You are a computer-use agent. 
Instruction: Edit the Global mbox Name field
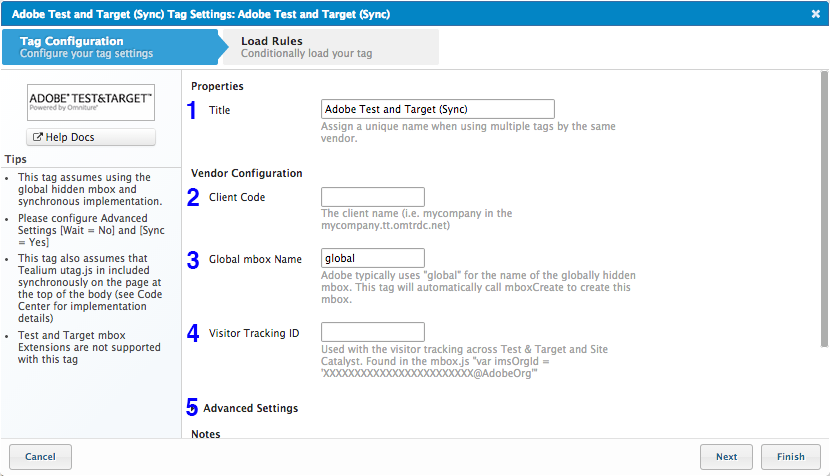click(x=373, y=259)
